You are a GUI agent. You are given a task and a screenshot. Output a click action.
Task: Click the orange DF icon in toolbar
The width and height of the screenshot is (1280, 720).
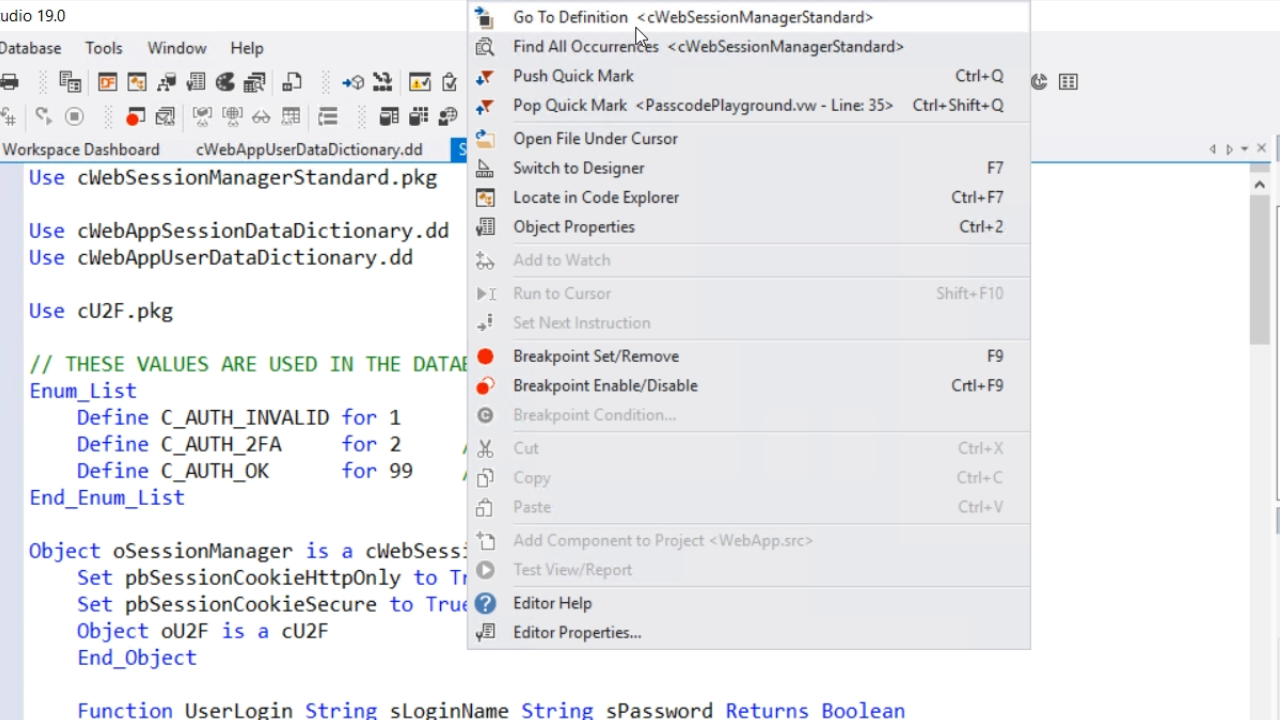pos(107,82)
